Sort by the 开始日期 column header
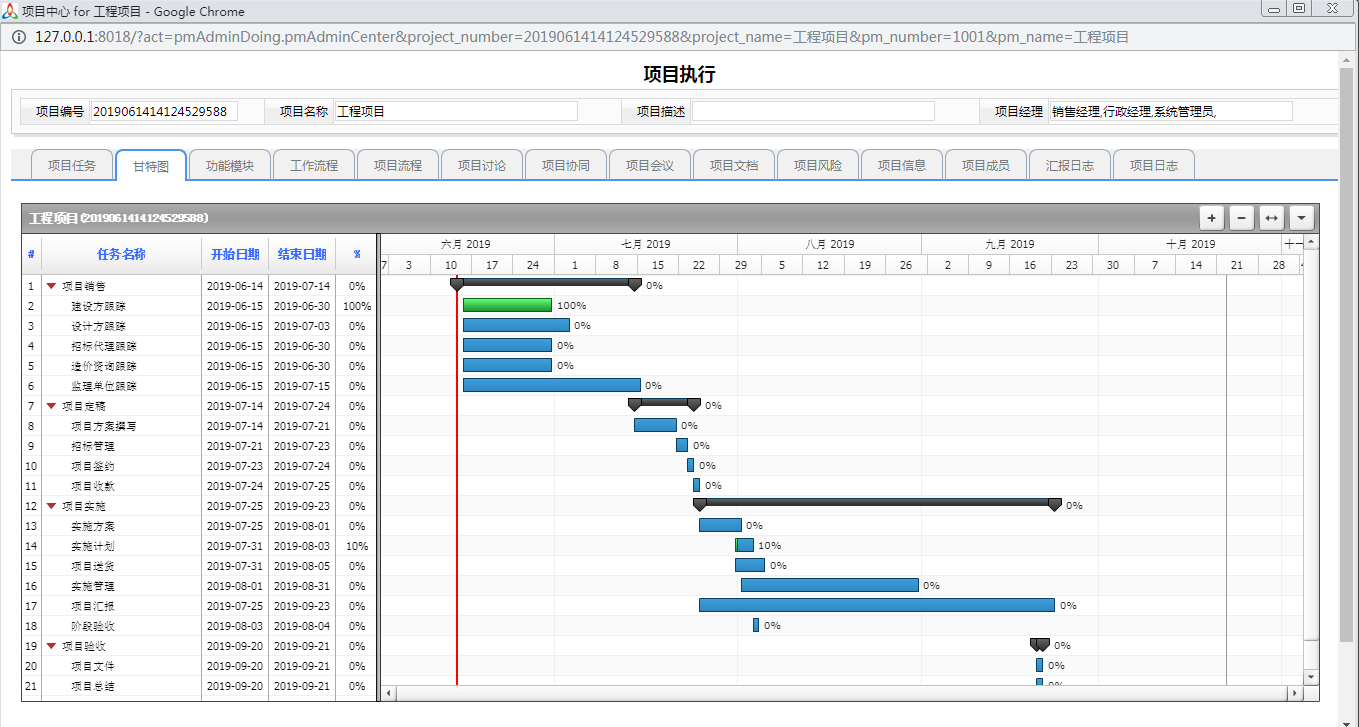 click(x=235, y=254)
